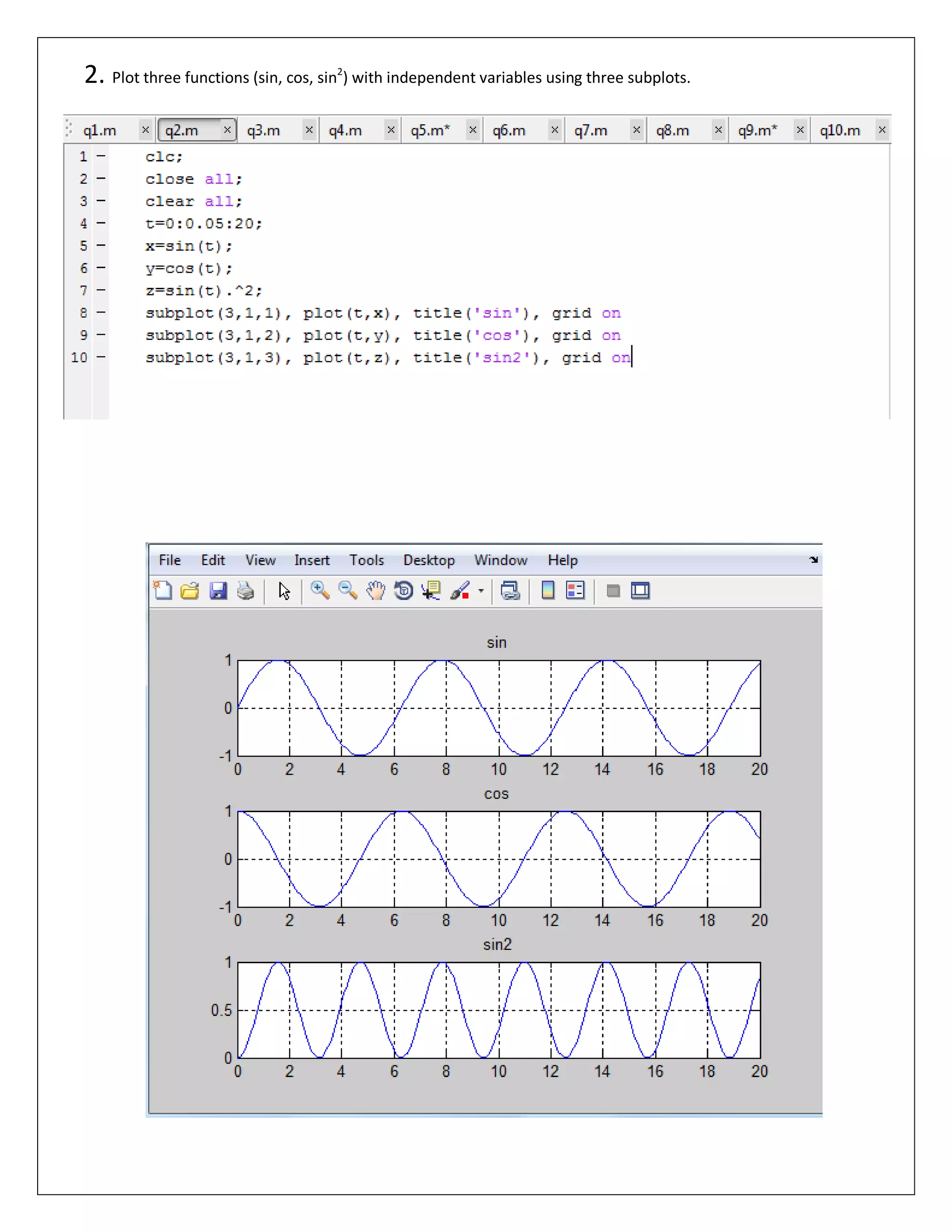The image size is (952, 1232).
Task: Insert a colorbar using toolbar icon
Action: [548, 590]
